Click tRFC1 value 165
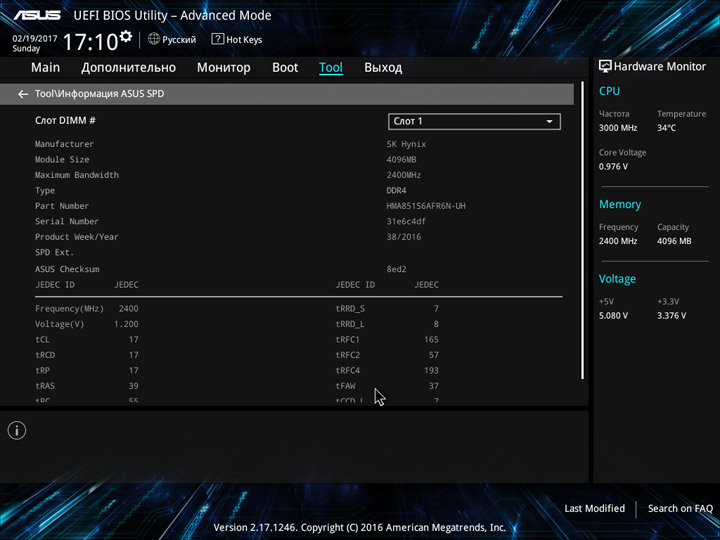 pos(431,340)
